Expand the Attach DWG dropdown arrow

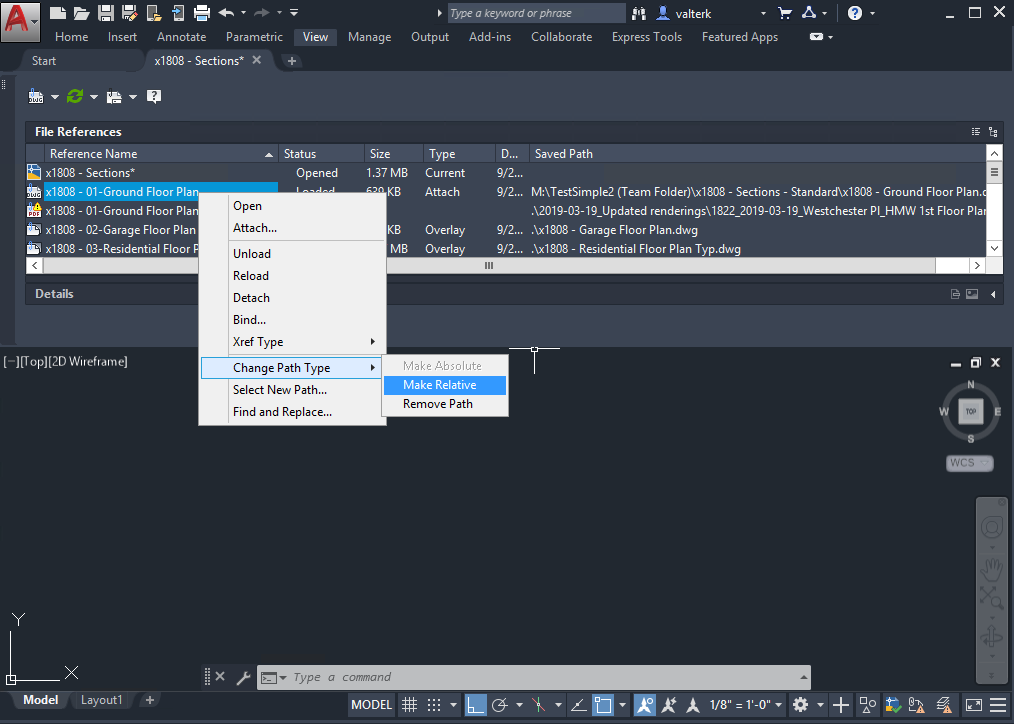[54, 97]
